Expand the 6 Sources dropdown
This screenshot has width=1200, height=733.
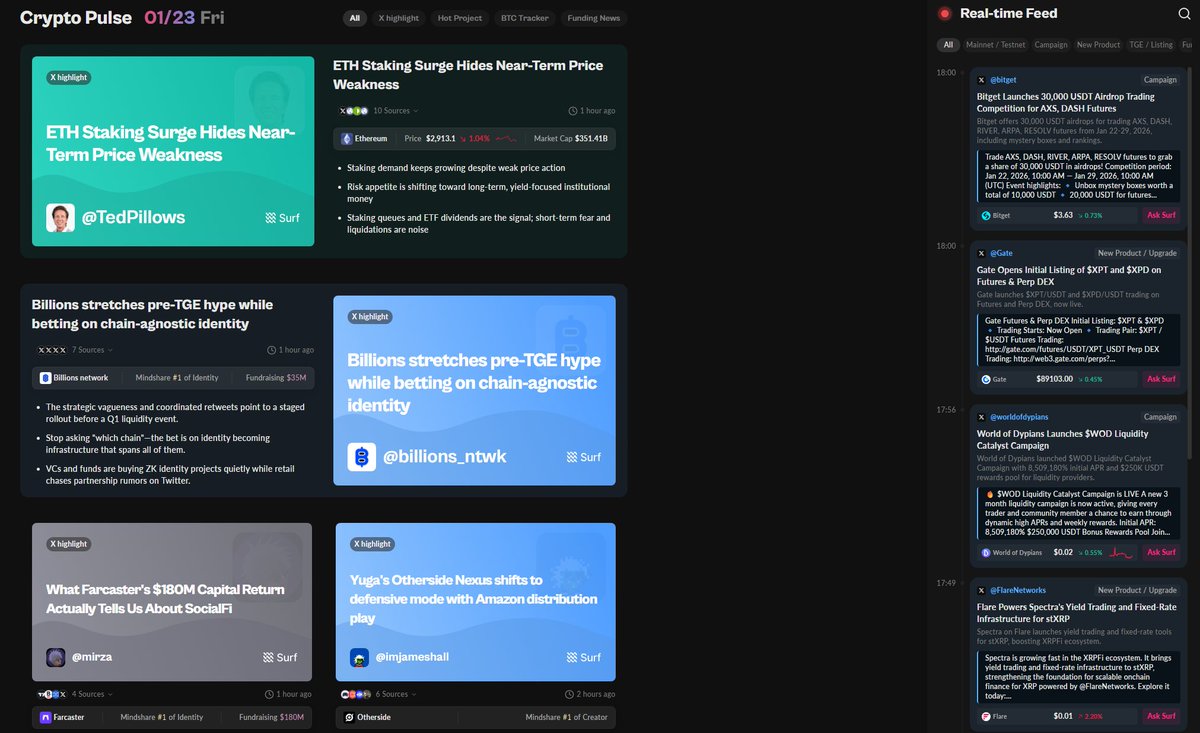pyautogui.click(x=397, y=694)
